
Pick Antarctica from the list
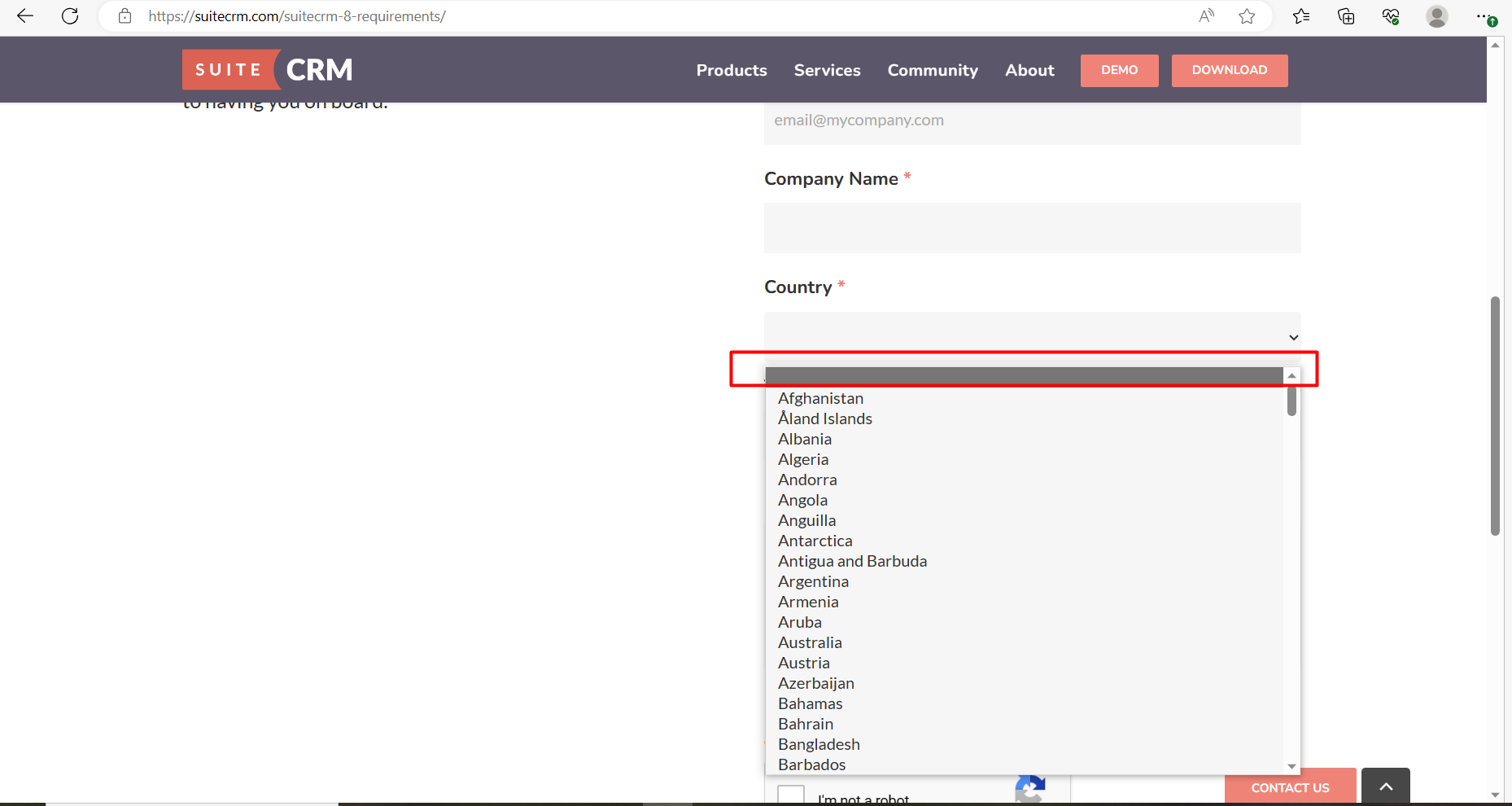pos(1024,541)
